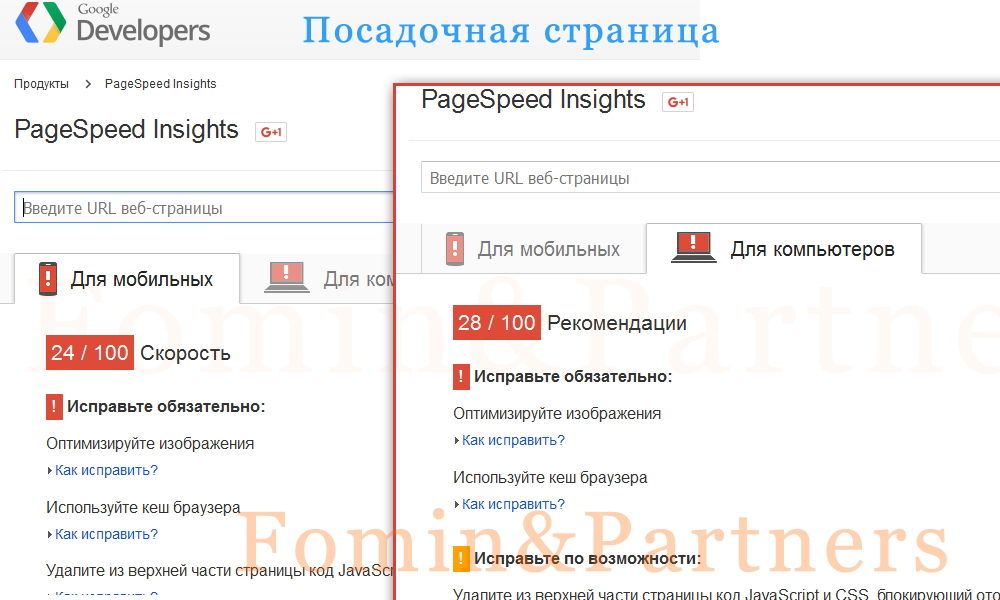
Task: Click the Google Developers logo
Action: [113, 24]
